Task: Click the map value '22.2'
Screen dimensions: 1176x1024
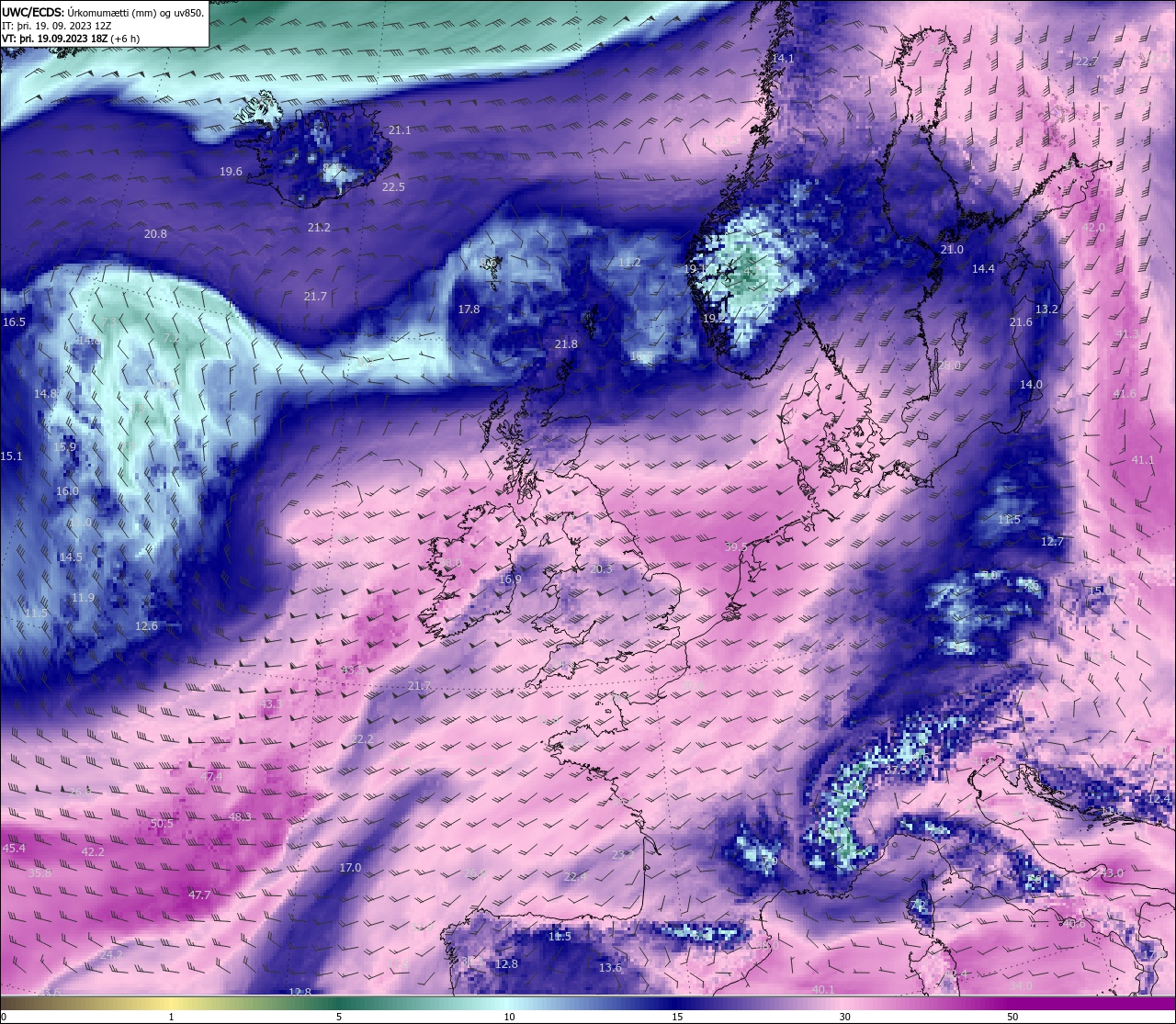Action: point(362,739)
